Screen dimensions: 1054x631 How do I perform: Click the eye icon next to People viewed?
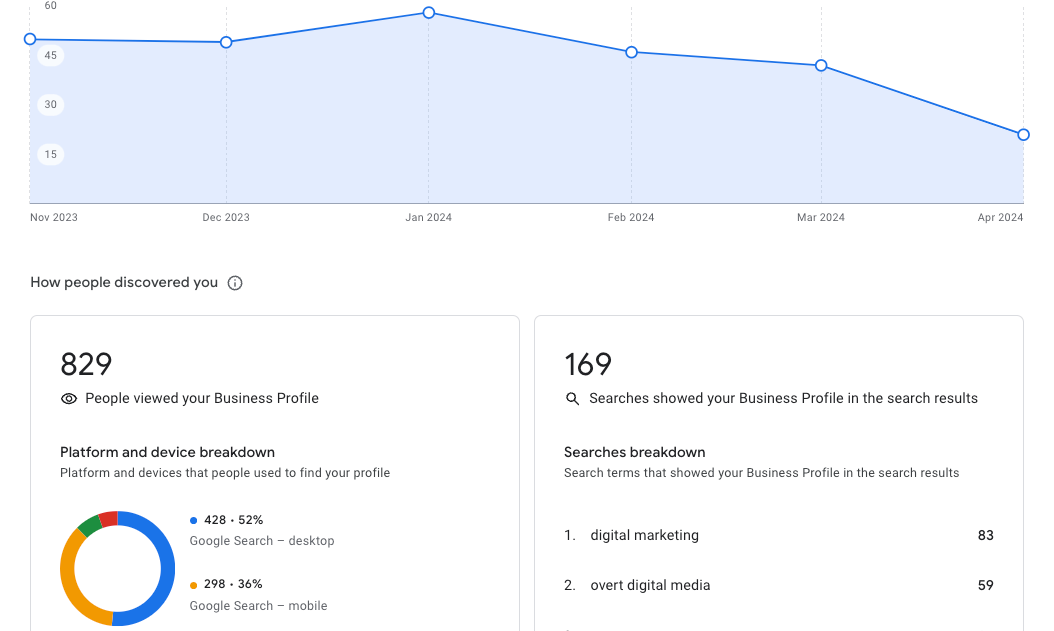click(69, 398)
